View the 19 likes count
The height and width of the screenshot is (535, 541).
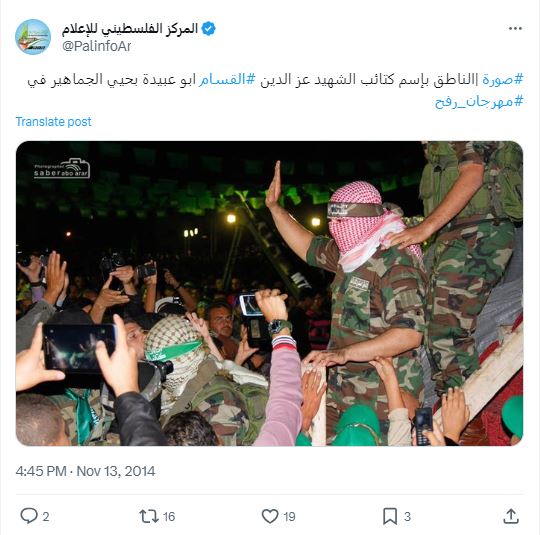289,517
